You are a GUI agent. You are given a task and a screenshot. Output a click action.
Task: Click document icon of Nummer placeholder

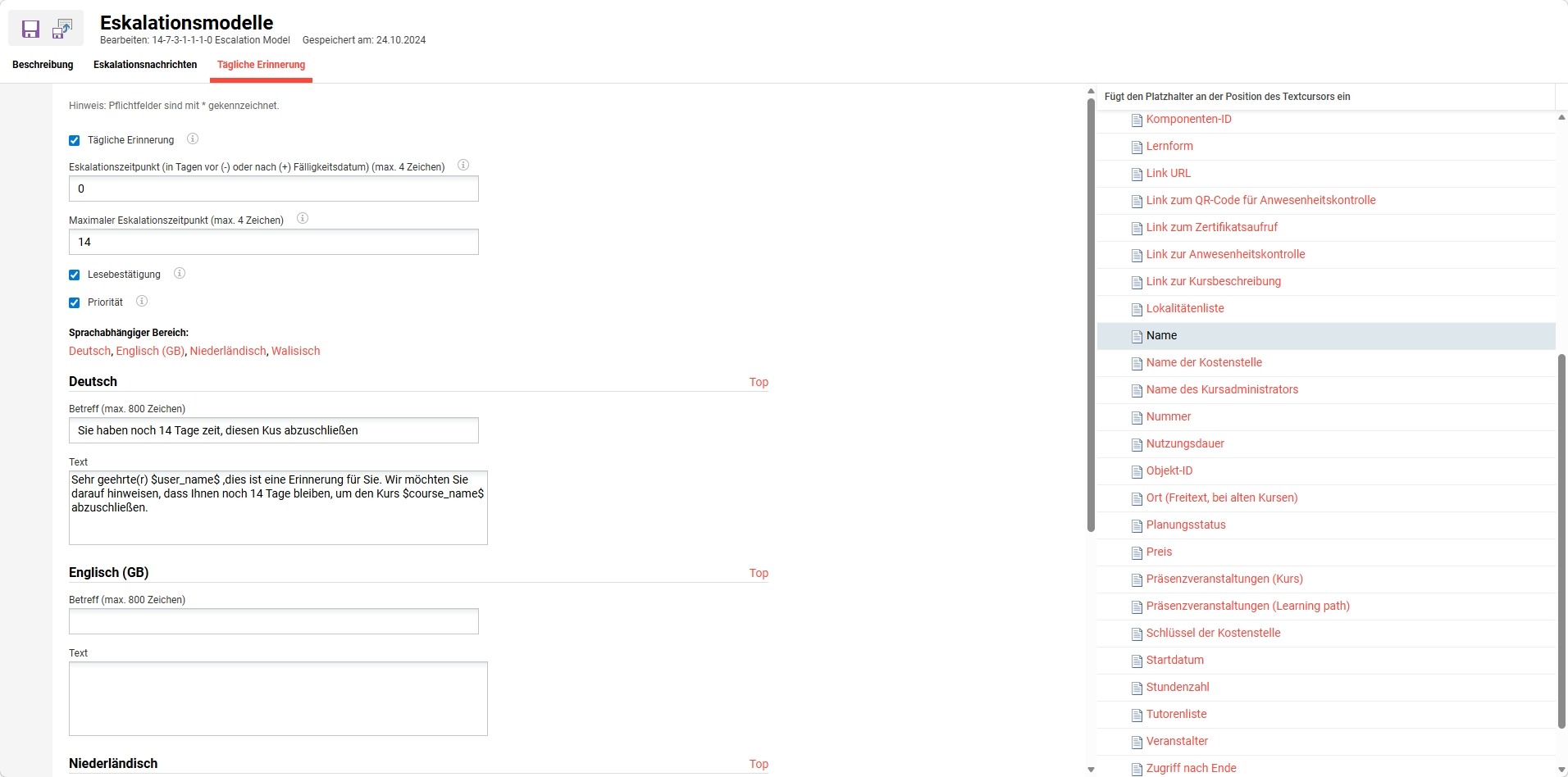(1137, 418)
